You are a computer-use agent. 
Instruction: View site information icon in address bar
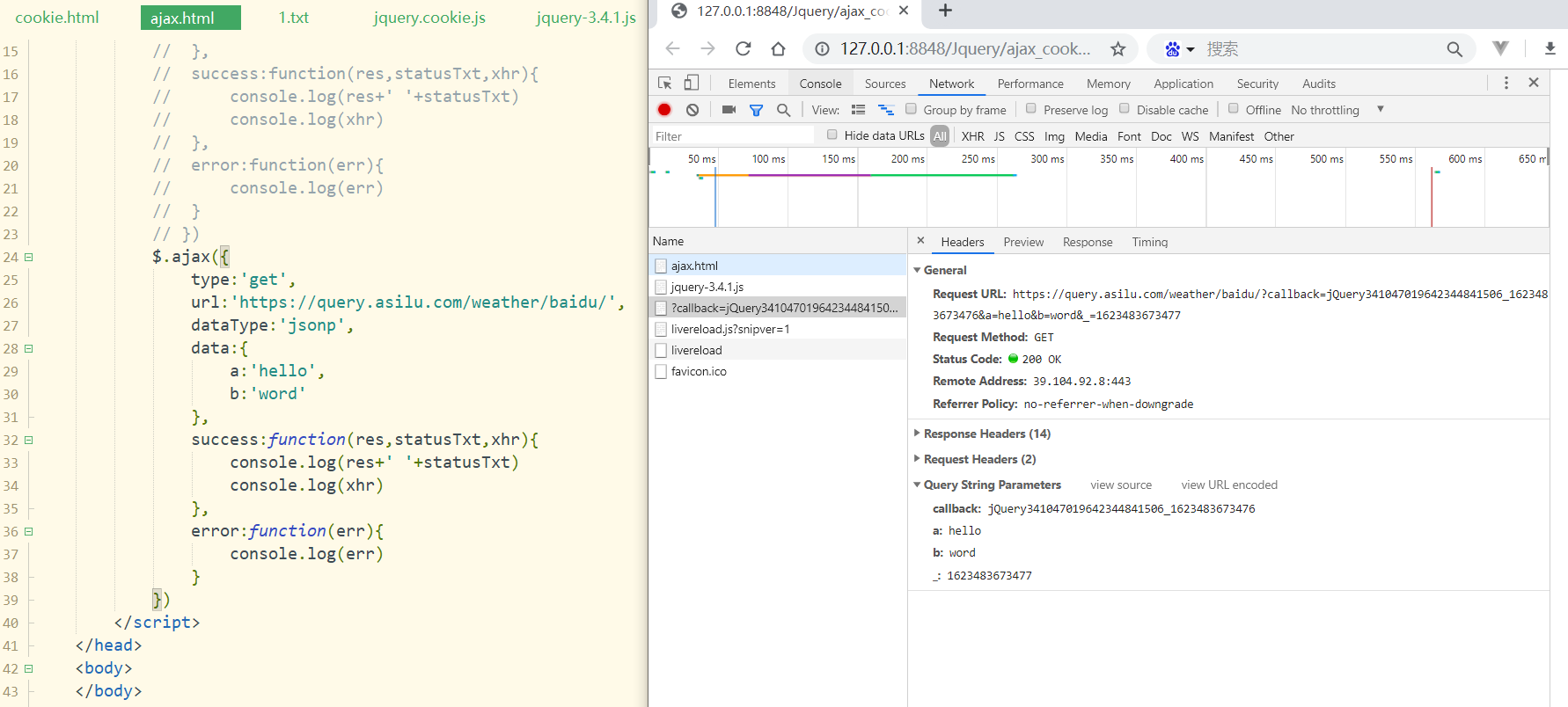(x=822, y=49)
